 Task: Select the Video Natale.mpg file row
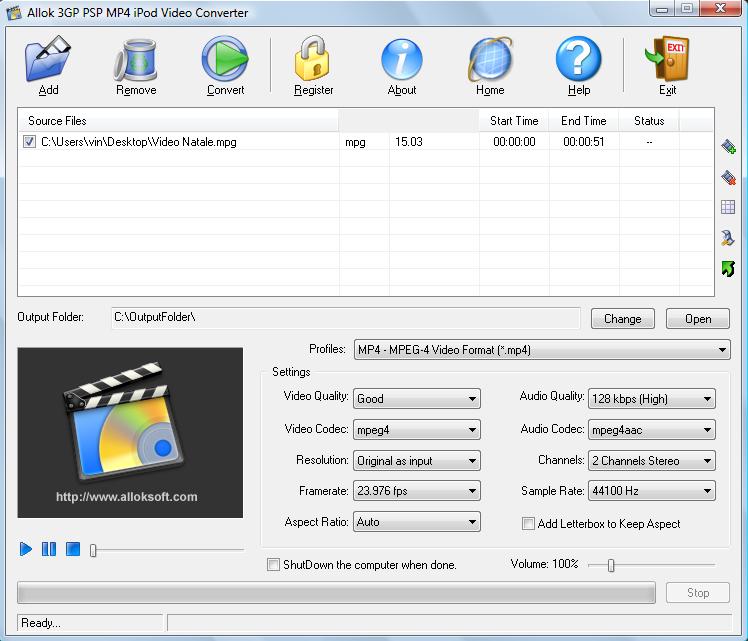(366, 142)
